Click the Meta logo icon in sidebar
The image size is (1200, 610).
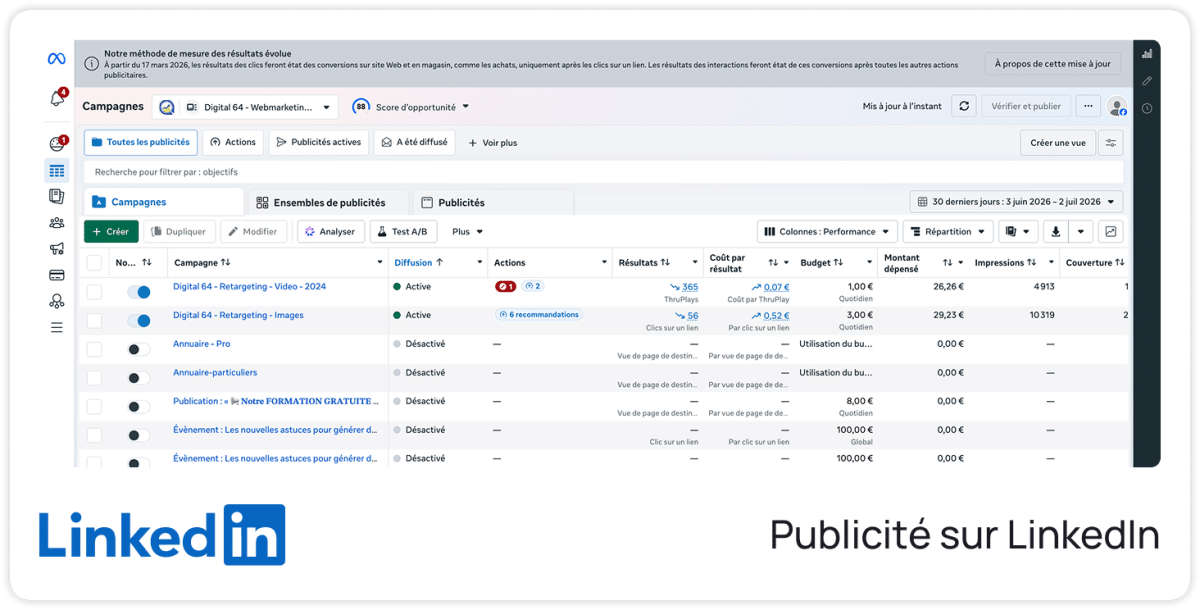(x=56, y=59)
